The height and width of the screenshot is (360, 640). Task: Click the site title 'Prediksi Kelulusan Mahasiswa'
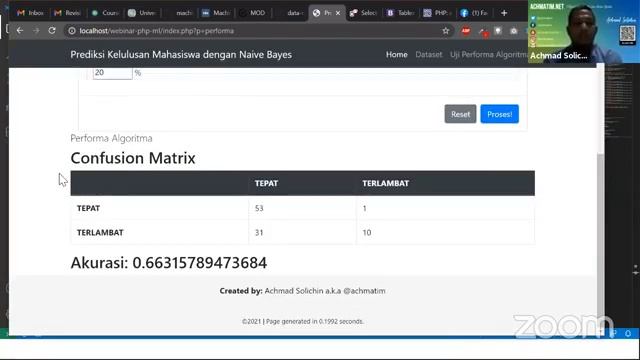pyautogui.click(x=181, y=55)
